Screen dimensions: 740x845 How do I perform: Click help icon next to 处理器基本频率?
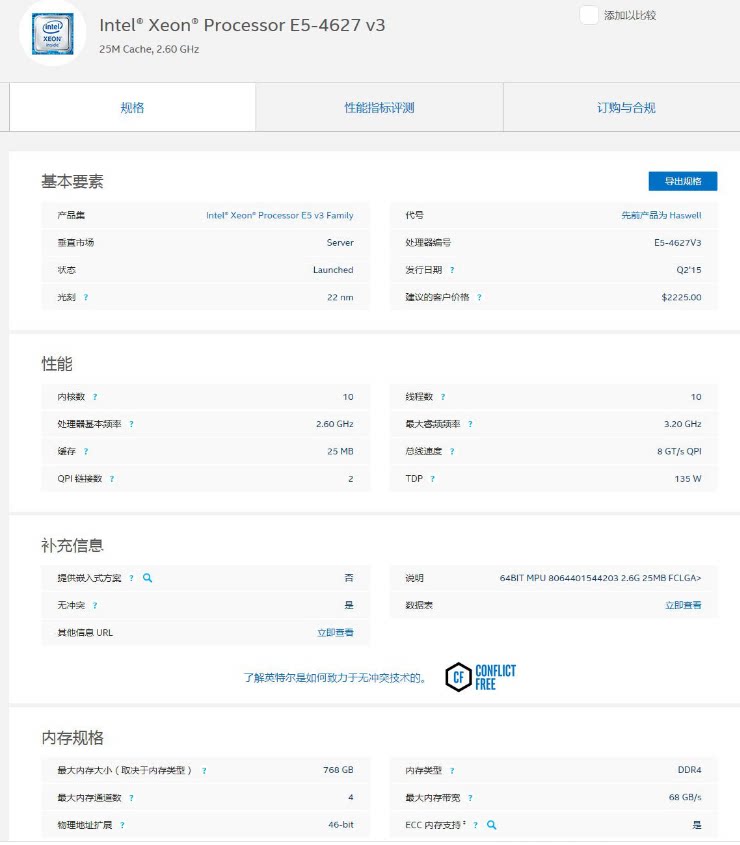pos(132,424)
